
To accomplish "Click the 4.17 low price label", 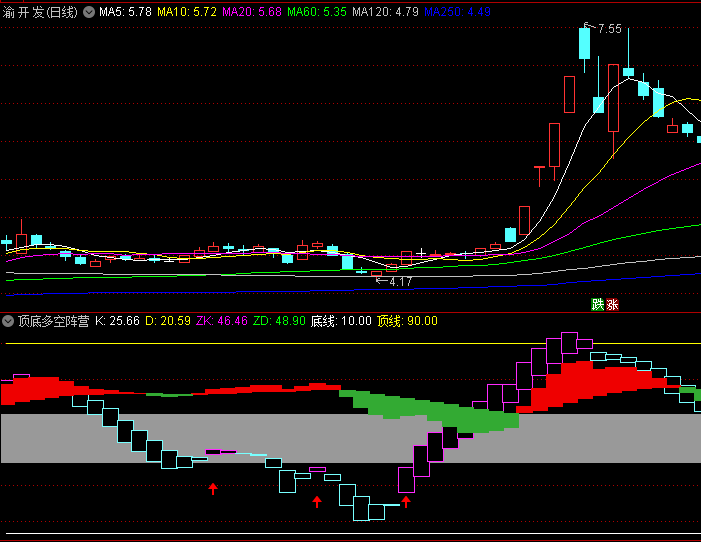I will (400, 282).
